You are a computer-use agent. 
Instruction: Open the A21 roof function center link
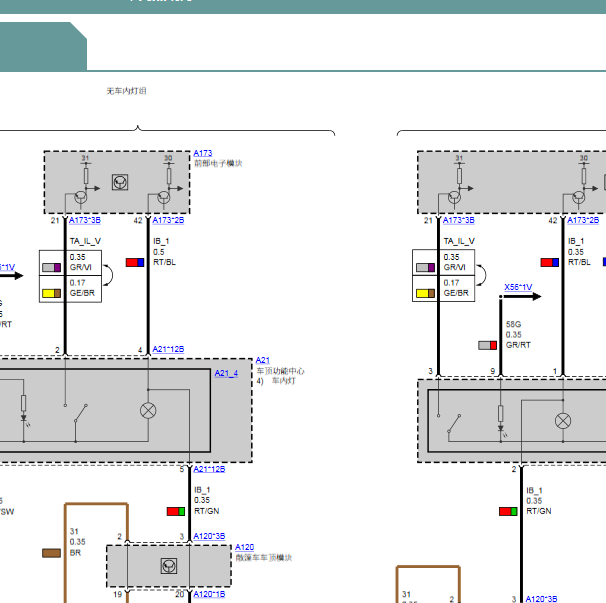pos(262,360)
